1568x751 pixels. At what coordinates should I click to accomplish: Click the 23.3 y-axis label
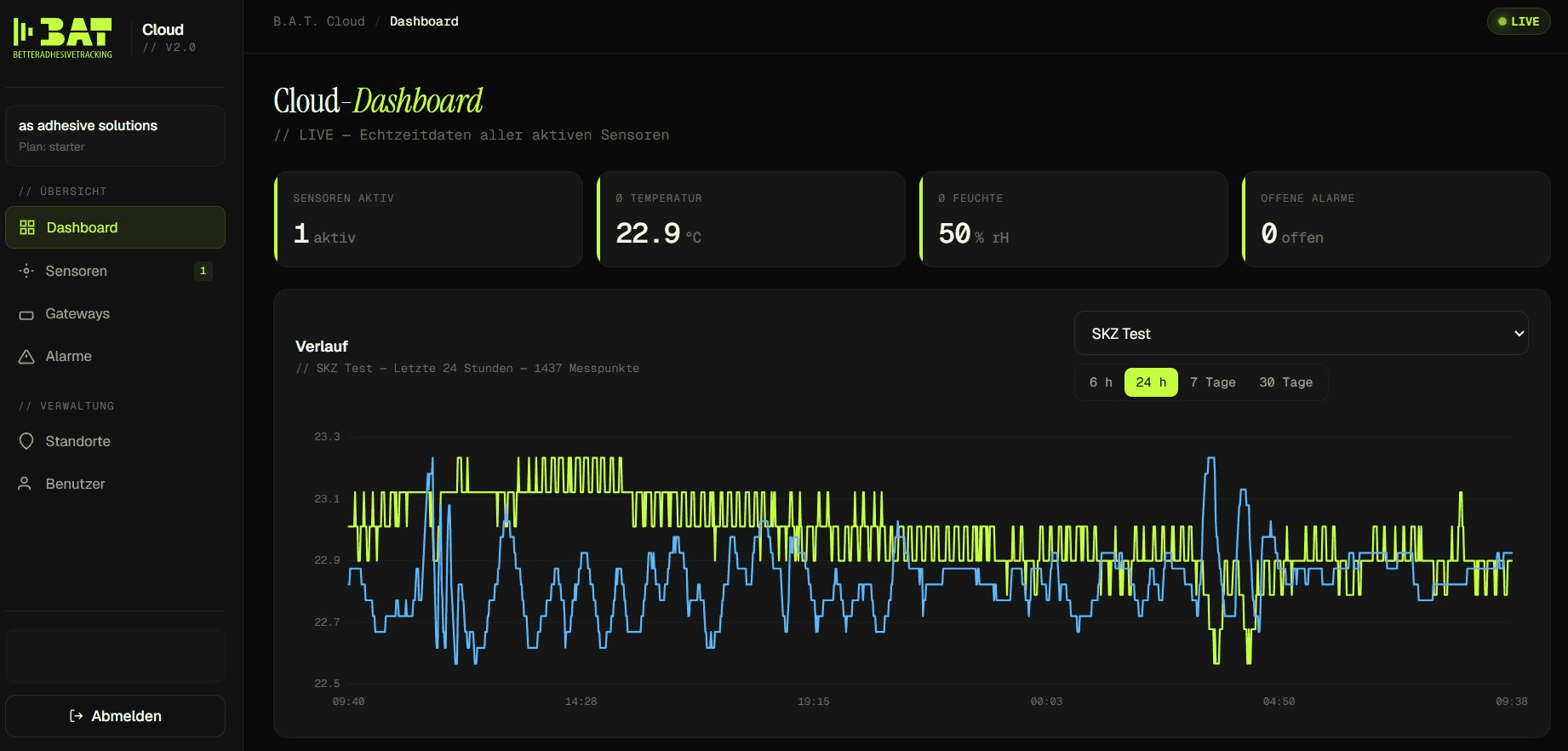[x=327, y=437]
